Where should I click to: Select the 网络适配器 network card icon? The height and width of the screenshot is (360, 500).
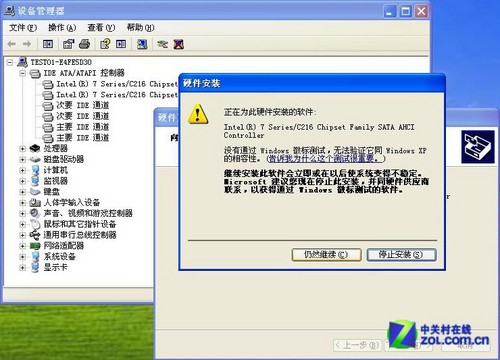click(x=35, y=246)
